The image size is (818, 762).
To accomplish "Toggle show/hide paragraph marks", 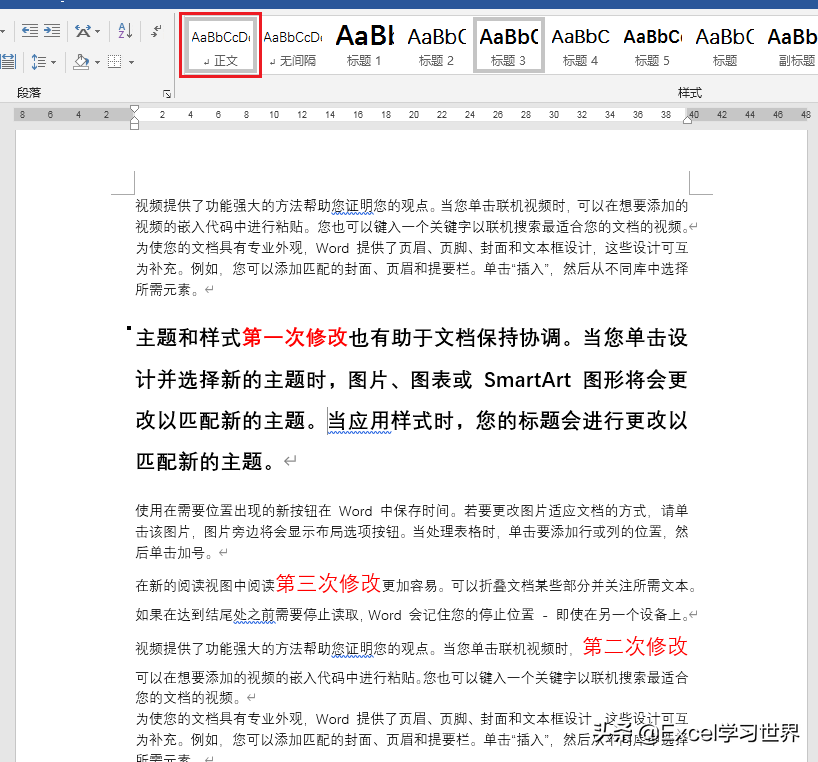I will pos(157,31).
